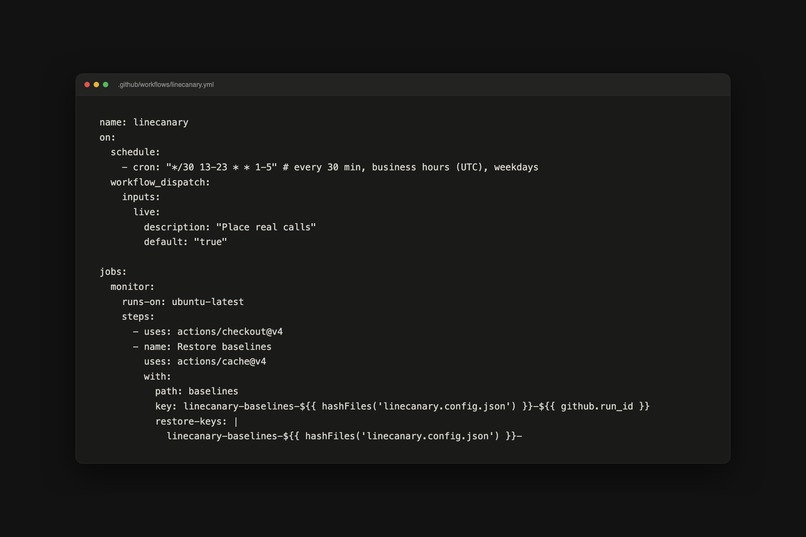Click the 'inputs:' line
The height and width of the screenshot is (537, 806).
pyautogui.click(x=141, y=197)
